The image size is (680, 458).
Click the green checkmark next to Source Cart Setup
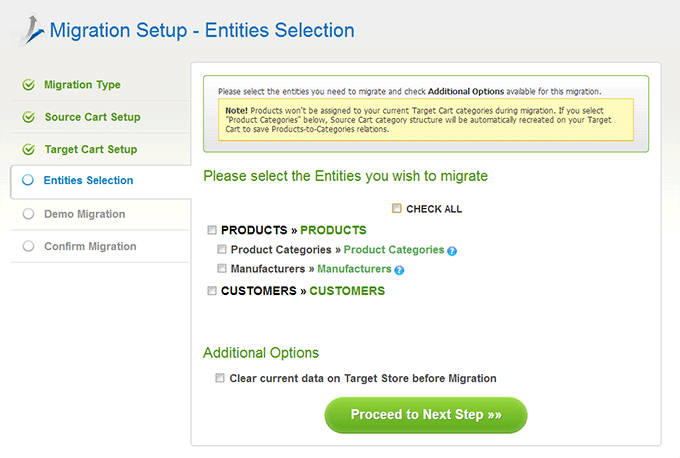29,117
